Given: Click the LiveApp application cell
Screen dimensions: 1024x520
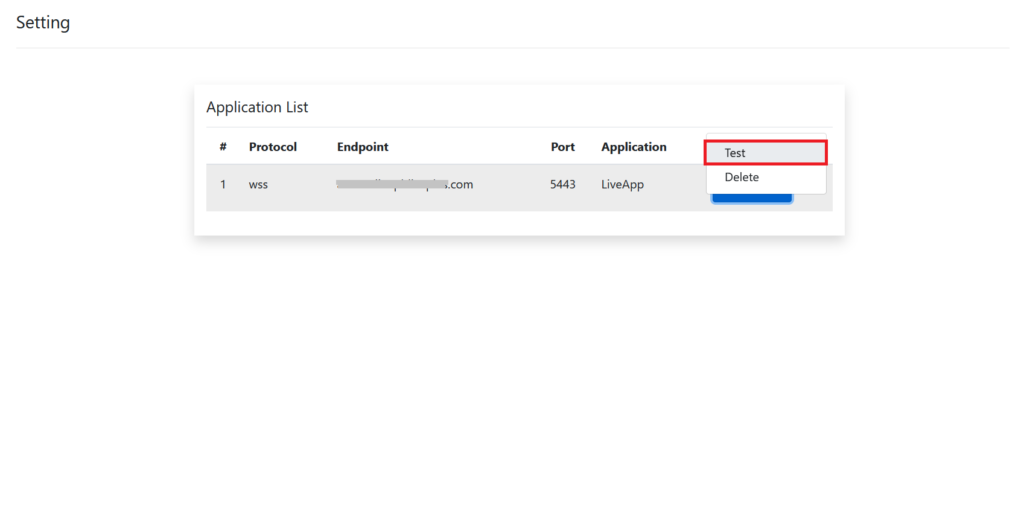Looking at the screenshot, I should pos(622,185).
